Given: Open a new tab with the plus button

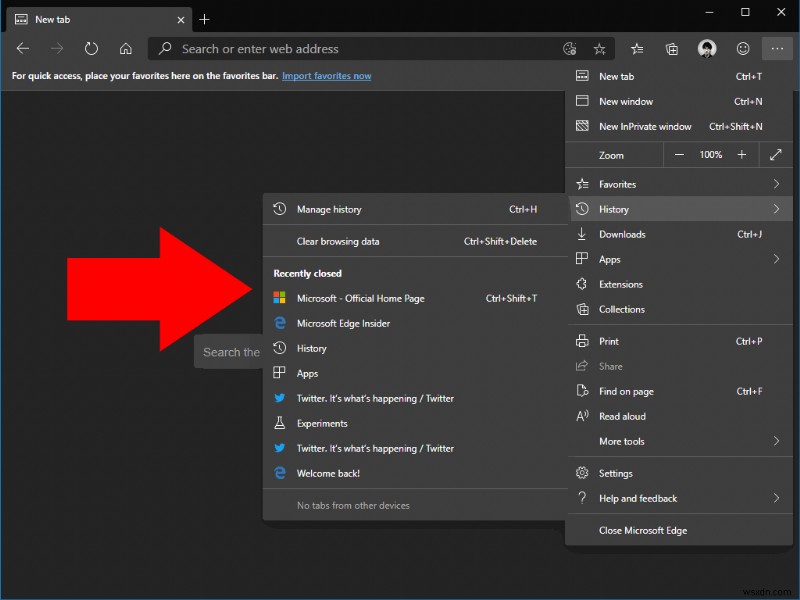Looking at the screenshot, I should pyautogui.click(x=204, y=19).
